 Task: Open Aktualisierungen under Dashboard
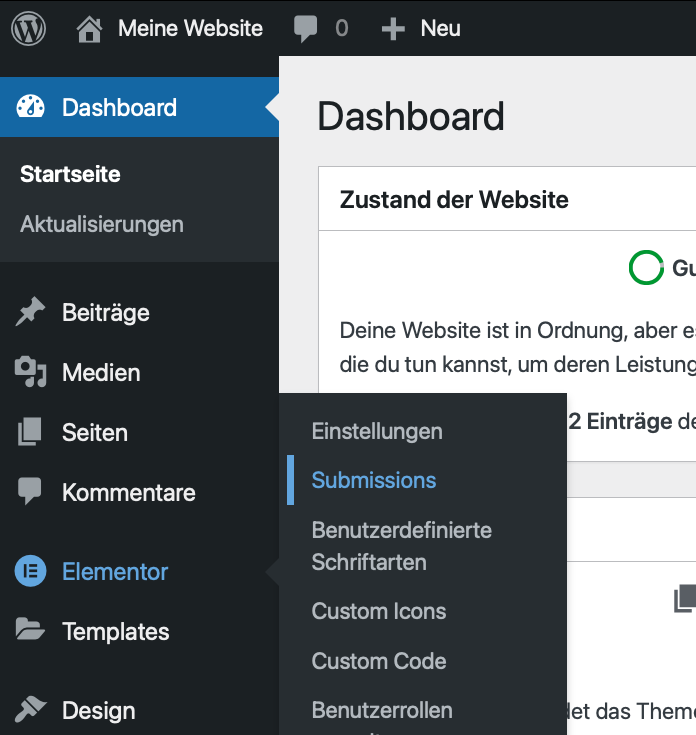pyautogui.click(x=102, y=224)
